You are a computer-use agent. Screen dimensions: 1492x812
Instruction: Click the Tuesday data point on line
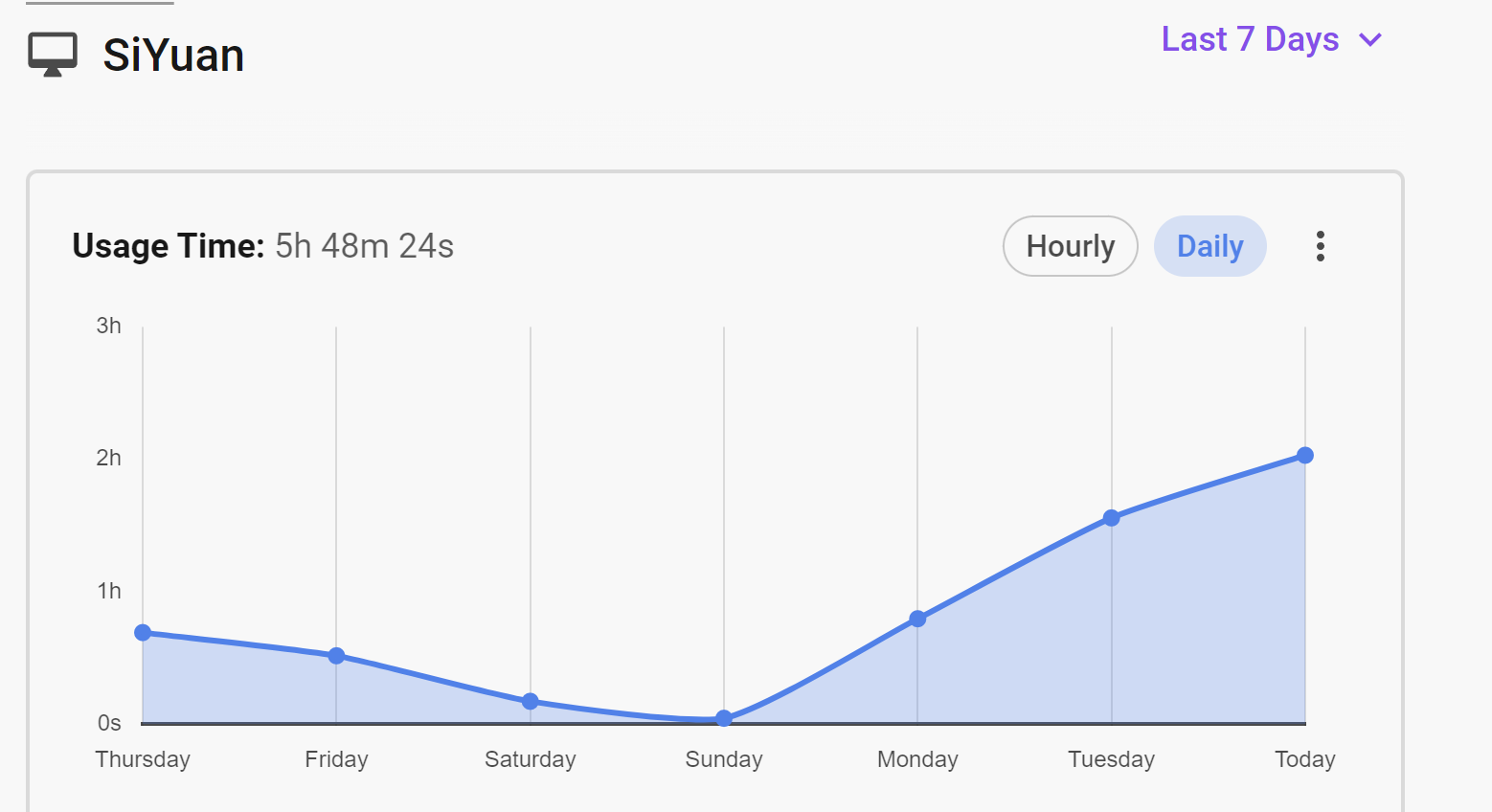(x=1111, y=518)
